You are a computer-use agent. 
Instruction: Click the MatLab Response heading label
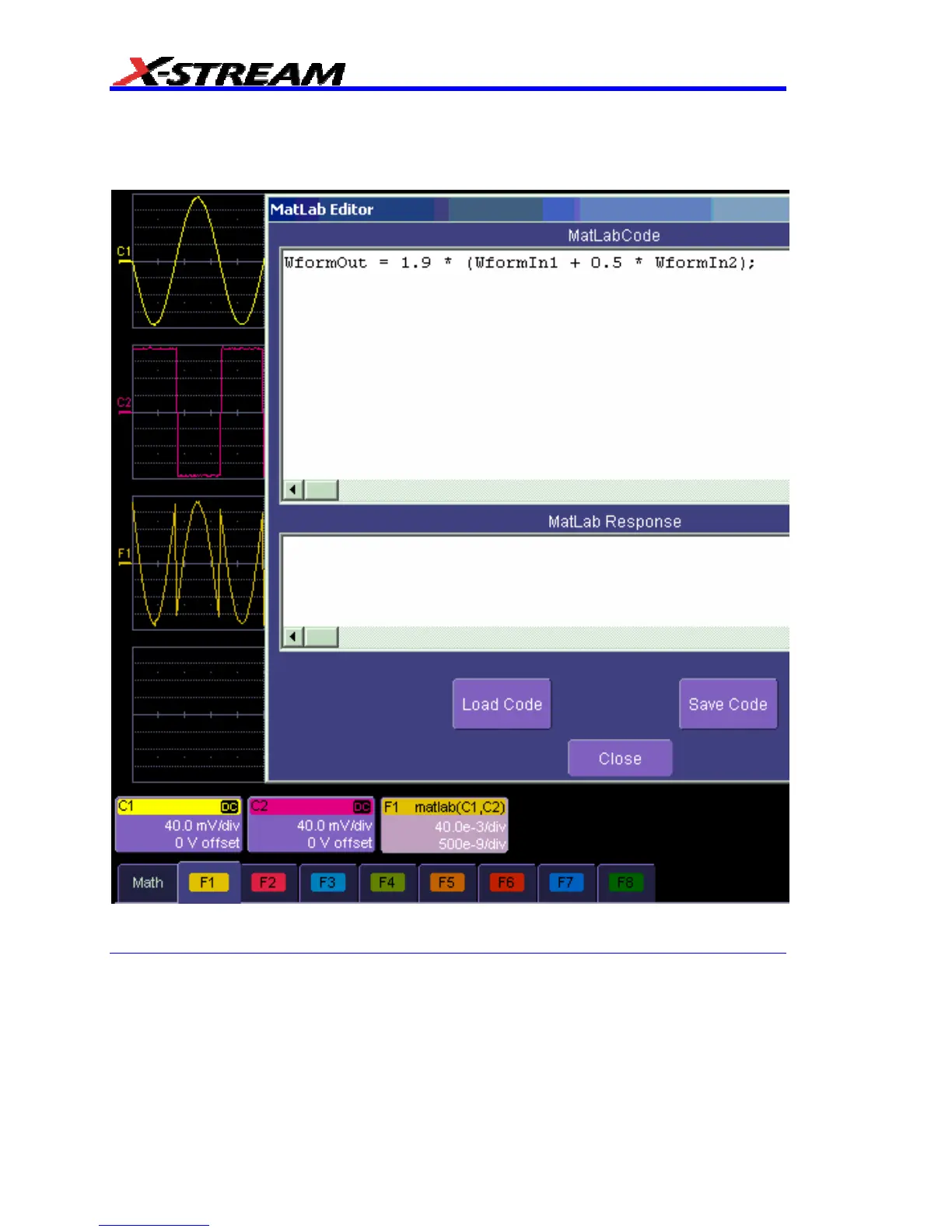pos(614,522)
